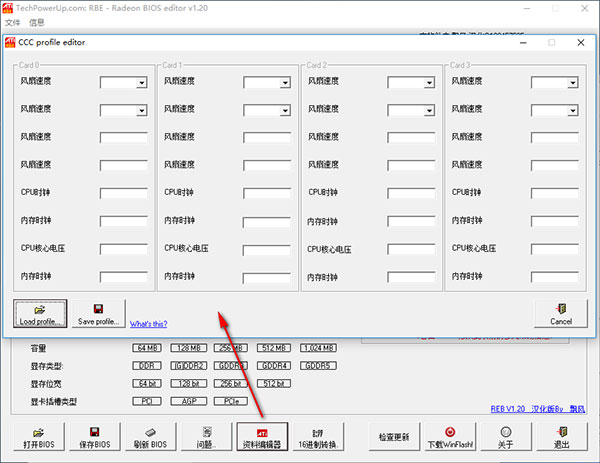The height and width of the screenshot is (463, 600).
Task: Open the What's this? link
Action: pyautogui.click(x=148, y=324)
